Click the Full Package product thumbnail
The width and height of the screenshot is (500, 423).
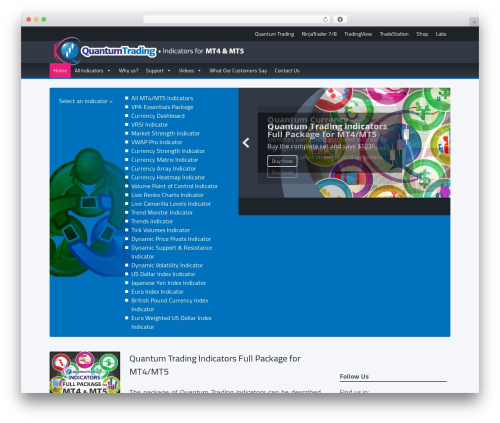point(85,372)
